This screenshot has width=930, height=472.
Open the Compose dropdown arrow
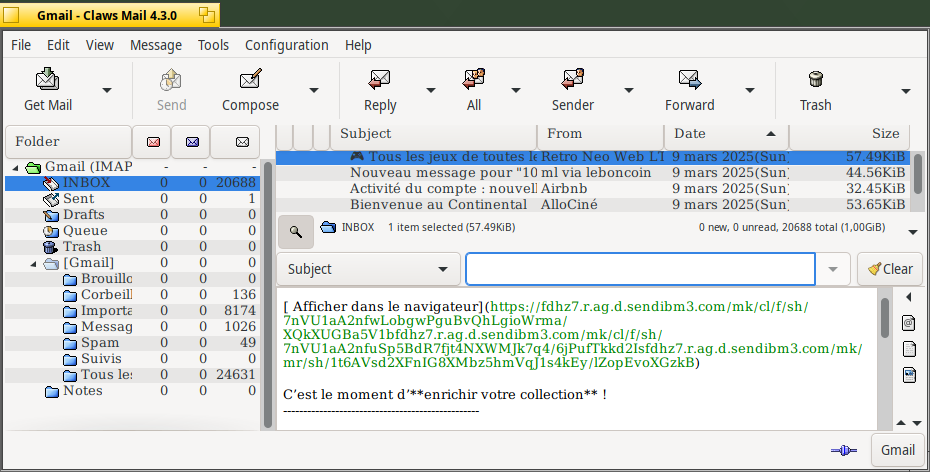[x=314, y=90]
